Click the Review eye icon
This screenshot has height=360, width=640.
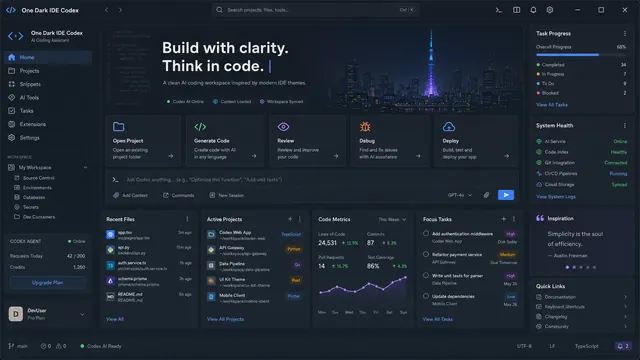coord(283,127)
